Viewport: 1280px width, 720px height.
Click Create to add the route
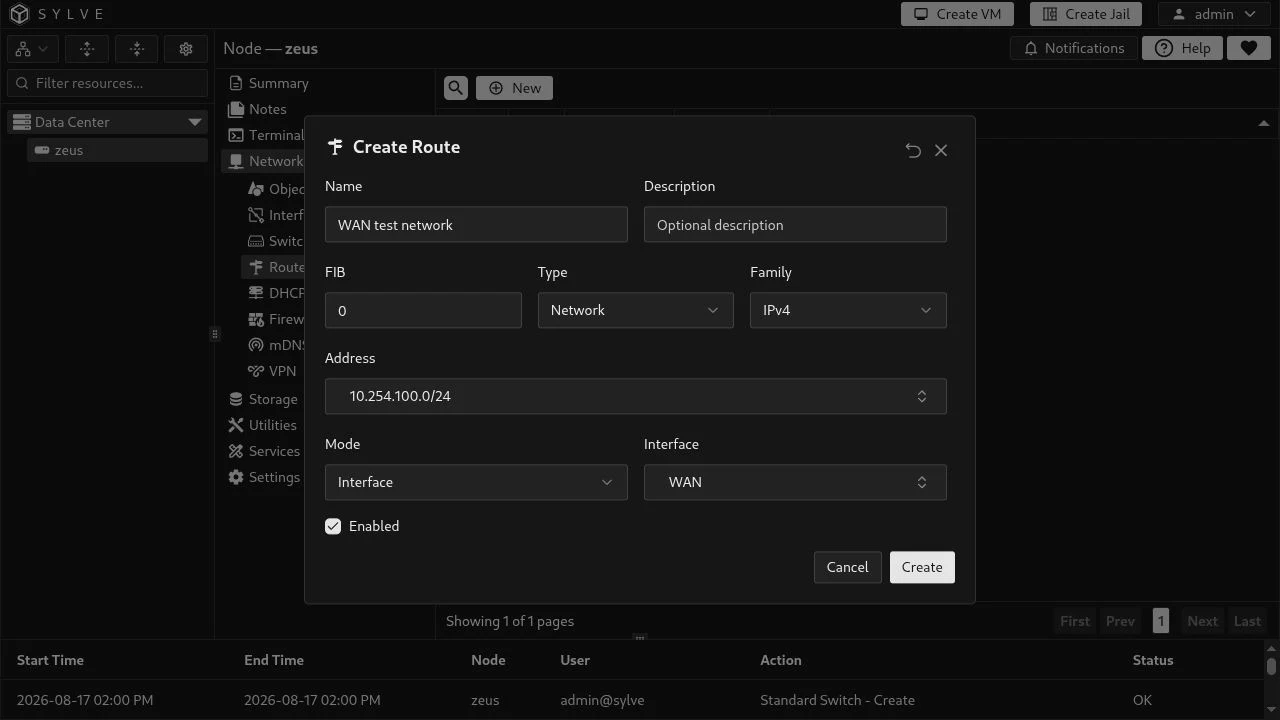click(922, 567)
